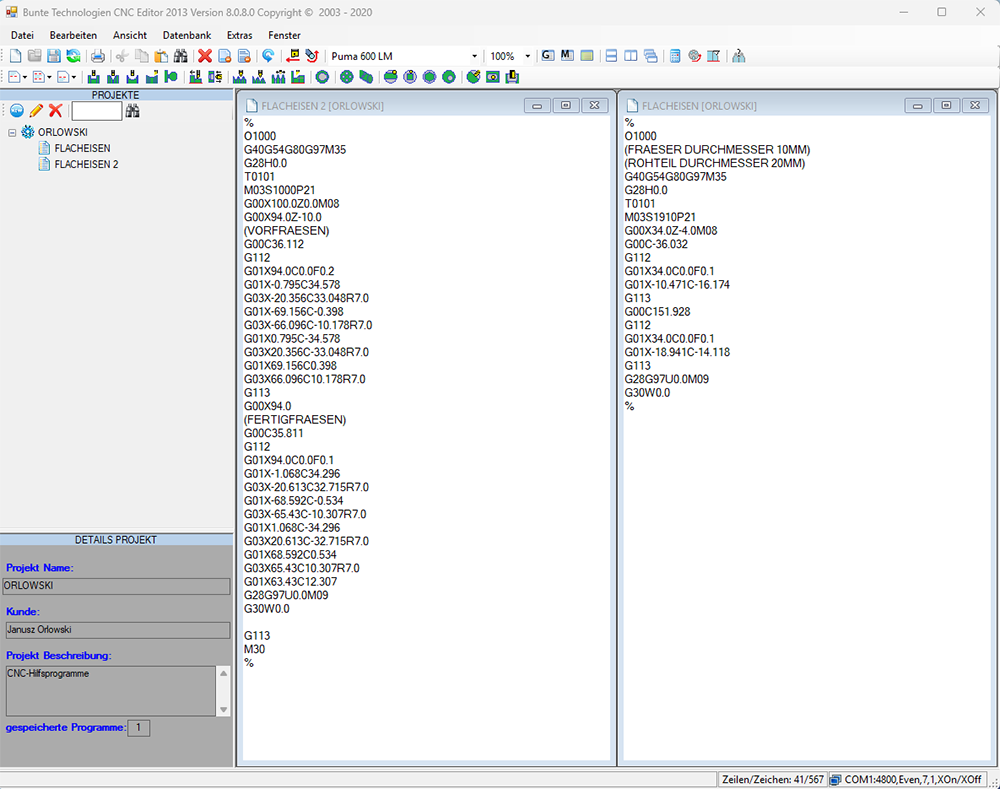Save the program with the floppy disk icon
Viewport: 1000px width, 789px height.
click(x=54, y=56)
